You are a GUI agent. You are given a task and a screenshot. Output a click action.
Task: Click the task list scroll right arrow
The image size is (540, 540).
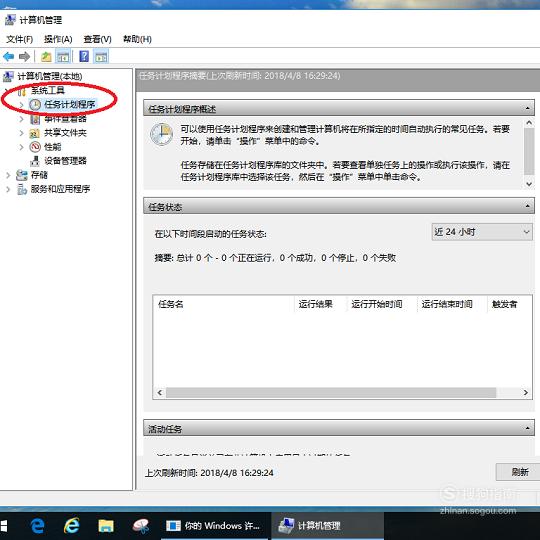coord(526,392)
